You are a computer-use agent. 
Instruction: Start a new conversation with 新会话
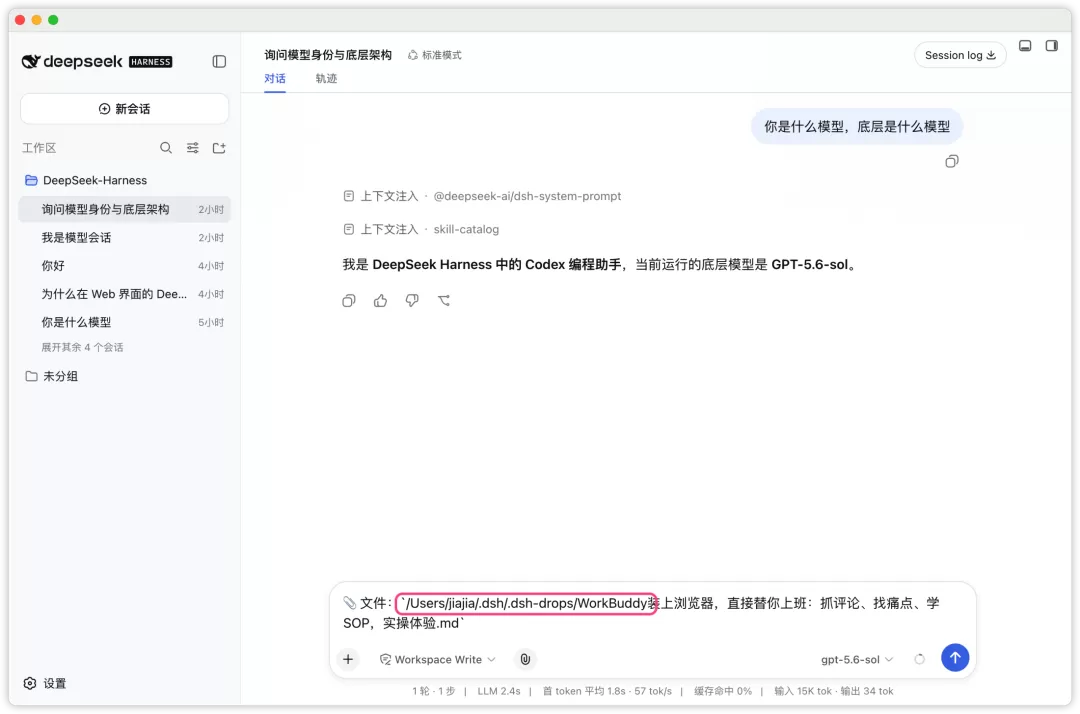point(125,109)
